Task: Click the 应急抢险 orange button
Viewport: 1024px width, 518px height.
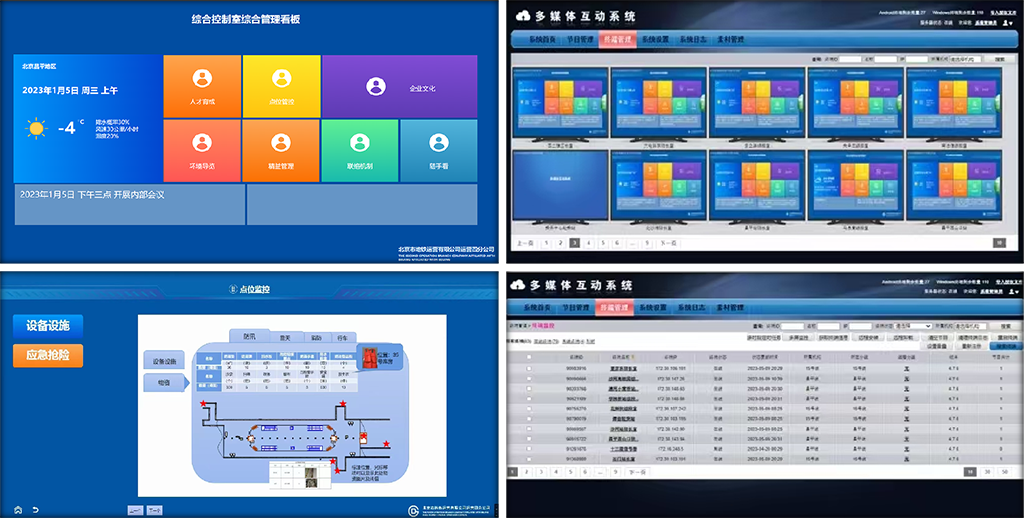Action: [48, 355]
